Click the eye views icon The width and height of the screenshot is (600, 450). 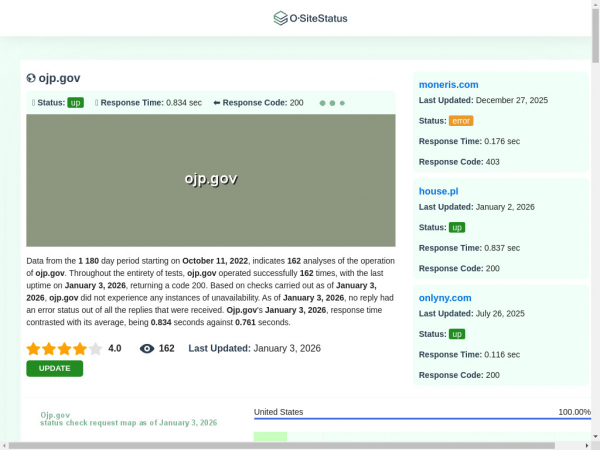coord(147,349)
